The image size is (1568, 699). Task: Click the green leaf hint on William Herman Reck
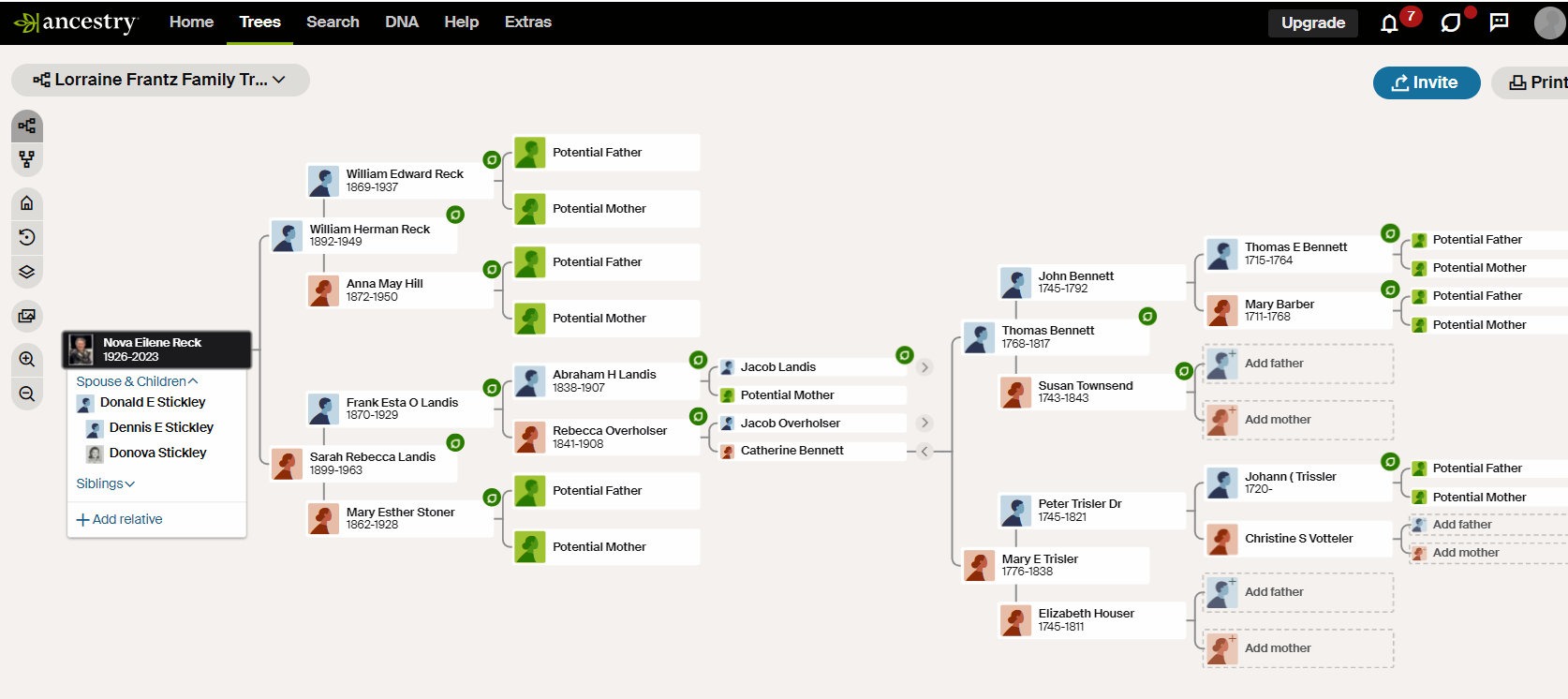[455, 215]
